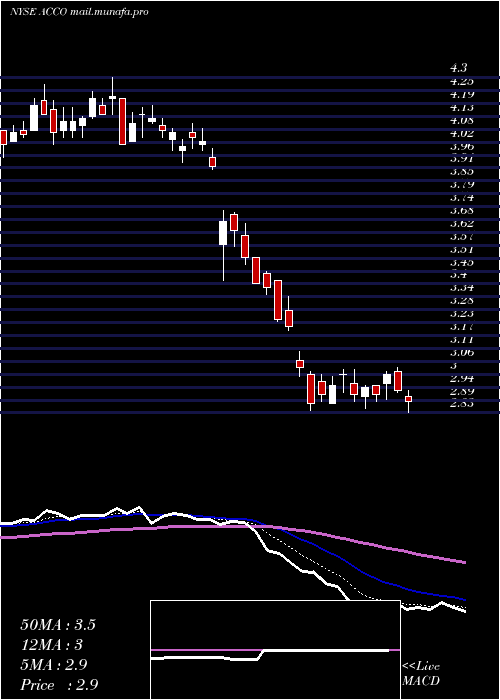Click the 4.3 price axis label
This screenshot has width=500, height=700.
pyautogui.click(x=459, y=69)
